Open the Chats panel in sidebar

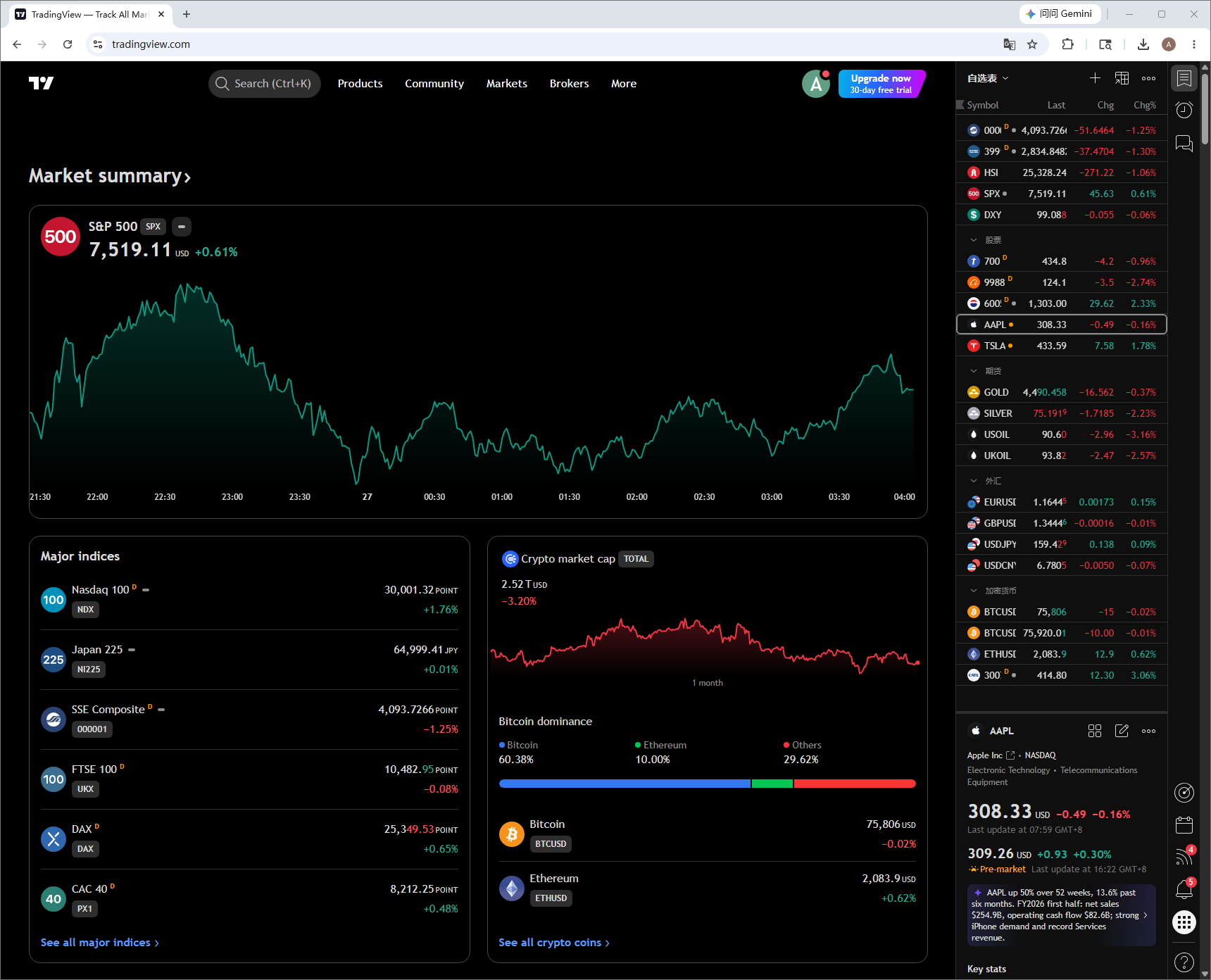1184,144
